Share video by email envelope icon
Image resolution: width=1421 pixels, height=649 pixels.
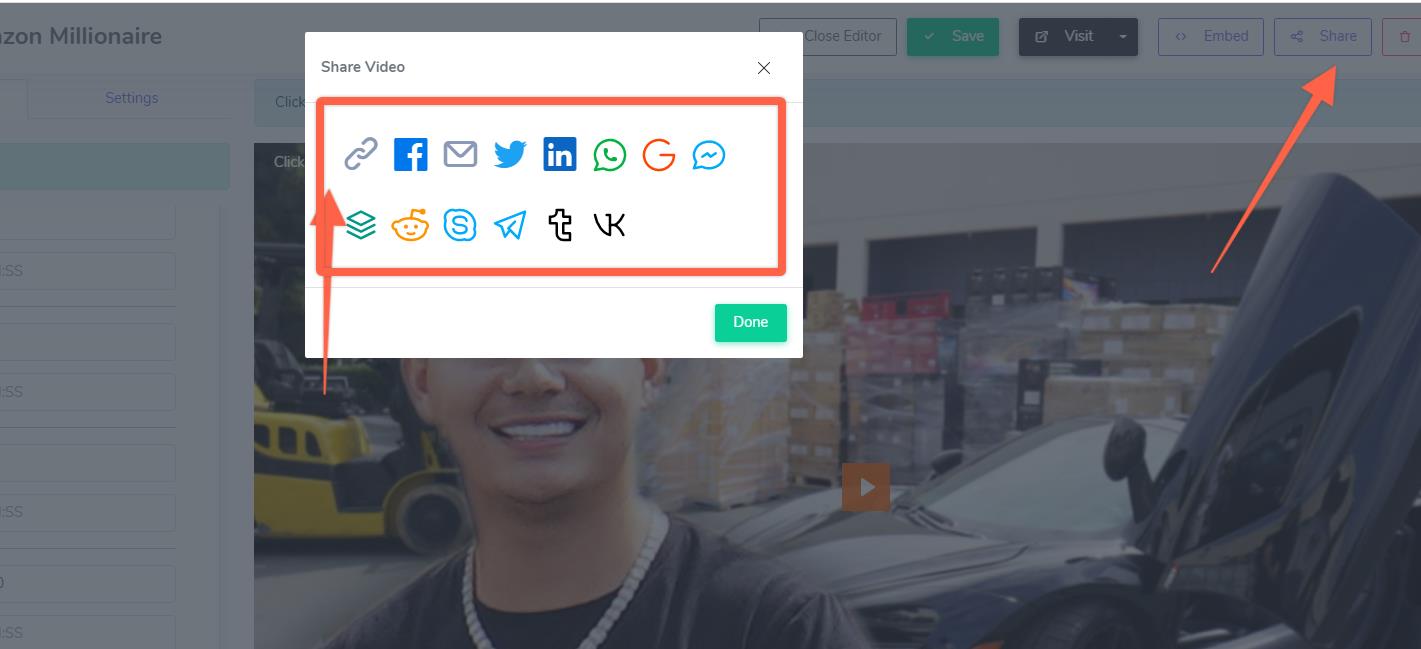coord(460,155)
